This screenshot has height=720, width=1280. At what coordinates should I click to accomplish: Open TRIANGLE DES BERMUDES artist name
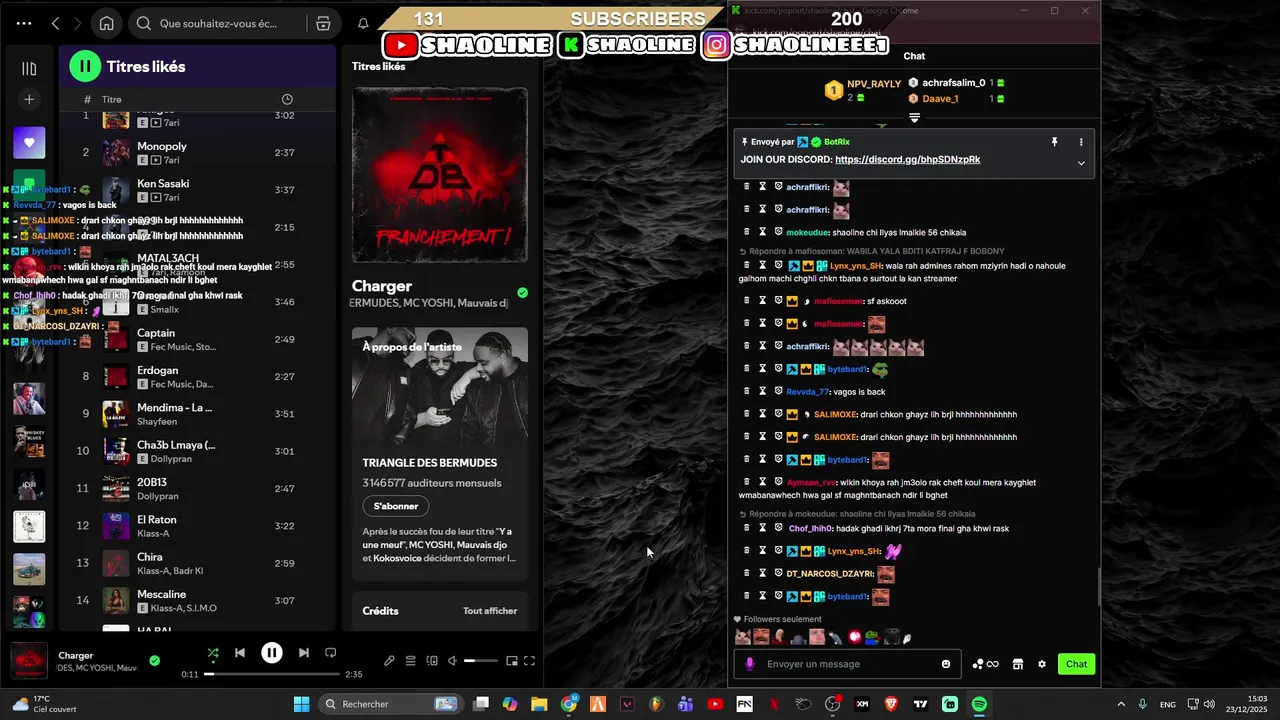[x=429, y=463]
